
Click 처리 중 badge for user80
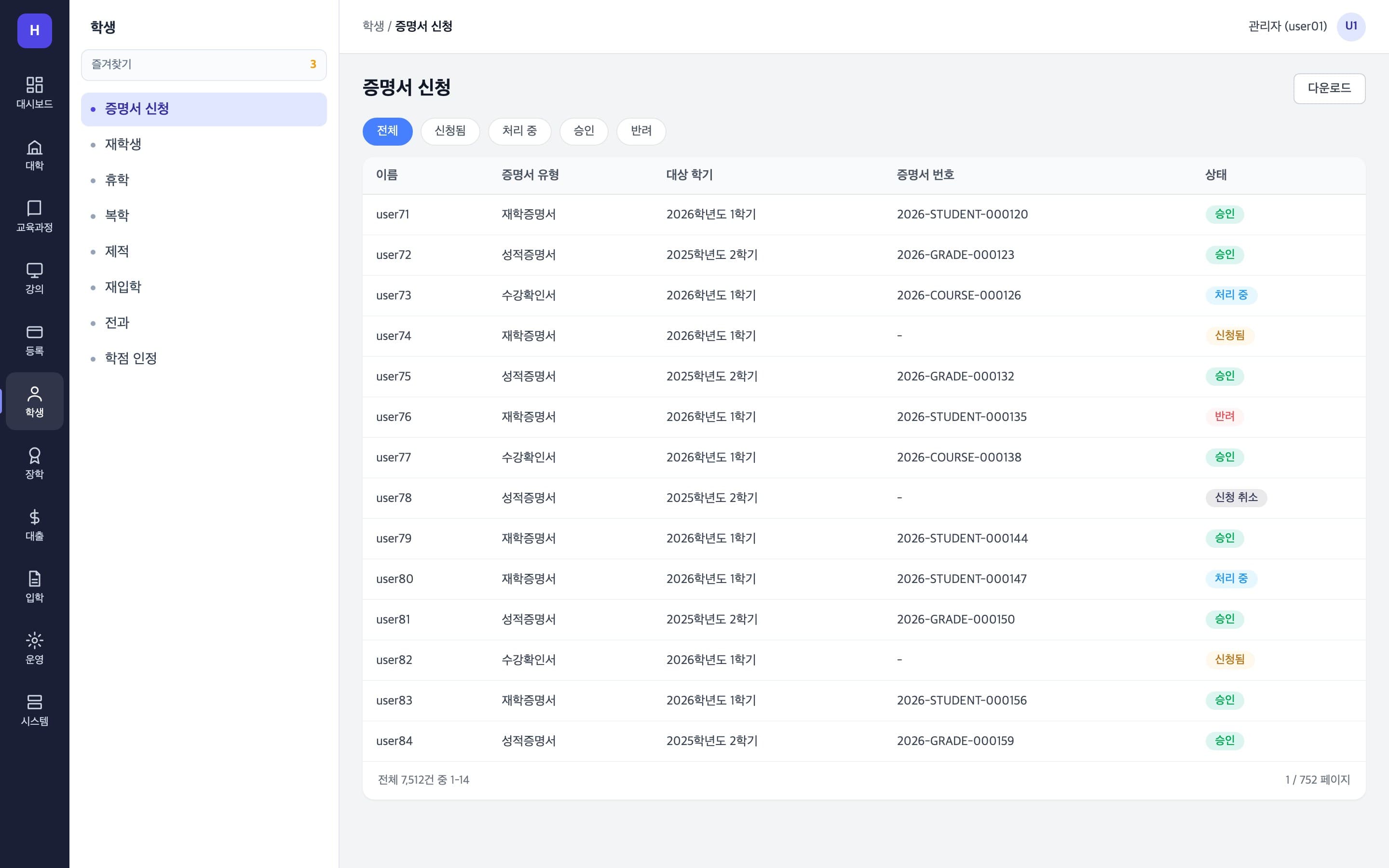[x=1231, y=579]
